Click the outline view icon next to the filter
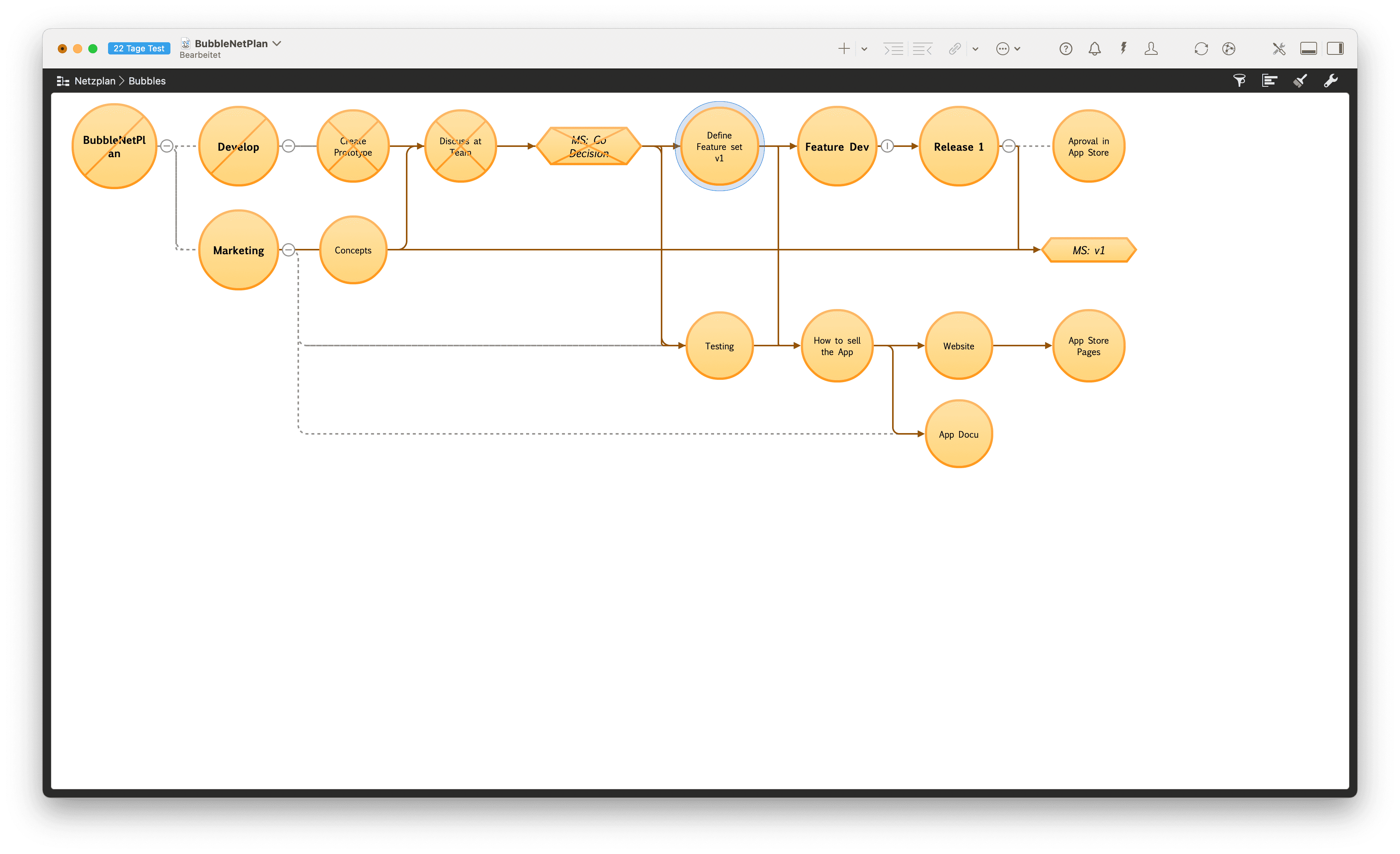Screen dimensions: 1400x854 point(1269,80)
